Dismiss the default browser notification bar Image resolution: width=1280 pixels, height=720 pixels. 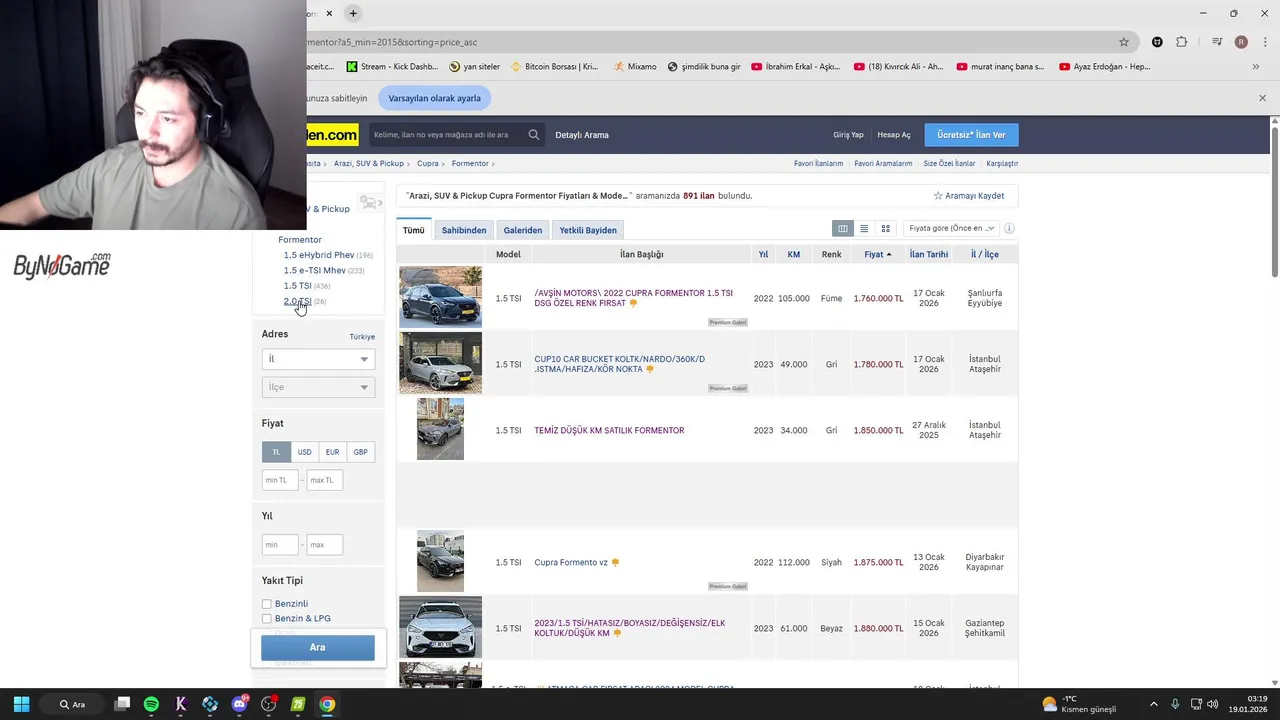point(1262,98)
